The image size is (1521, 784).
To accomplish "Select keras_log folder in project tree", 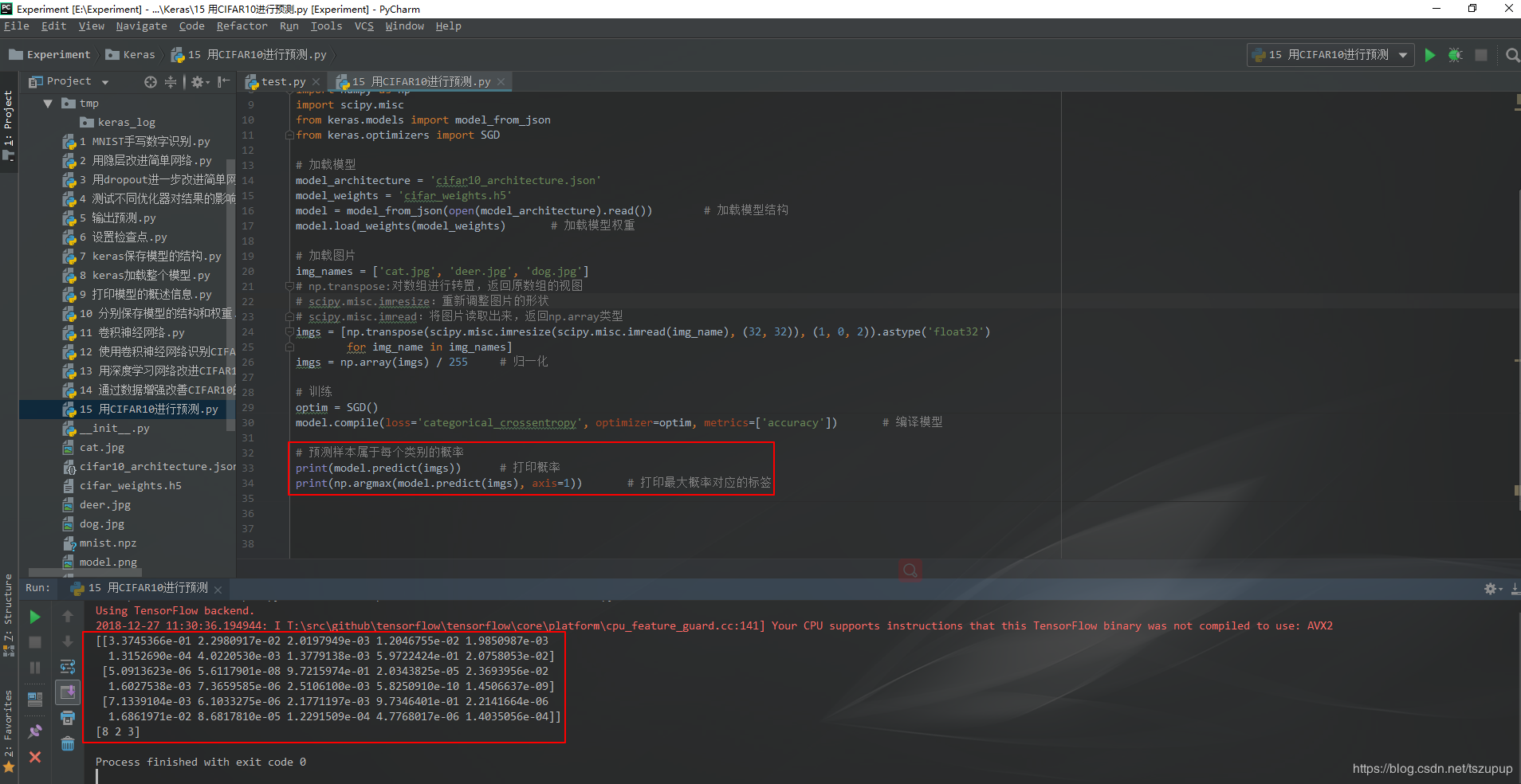I will click(118, 123).
